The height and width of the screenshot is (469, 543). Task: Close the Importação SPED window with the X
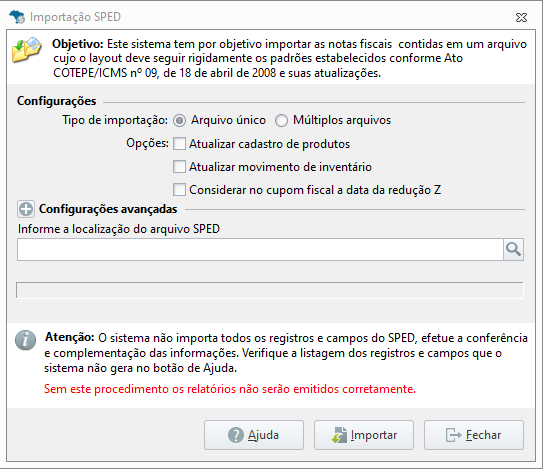pos(521,17)
